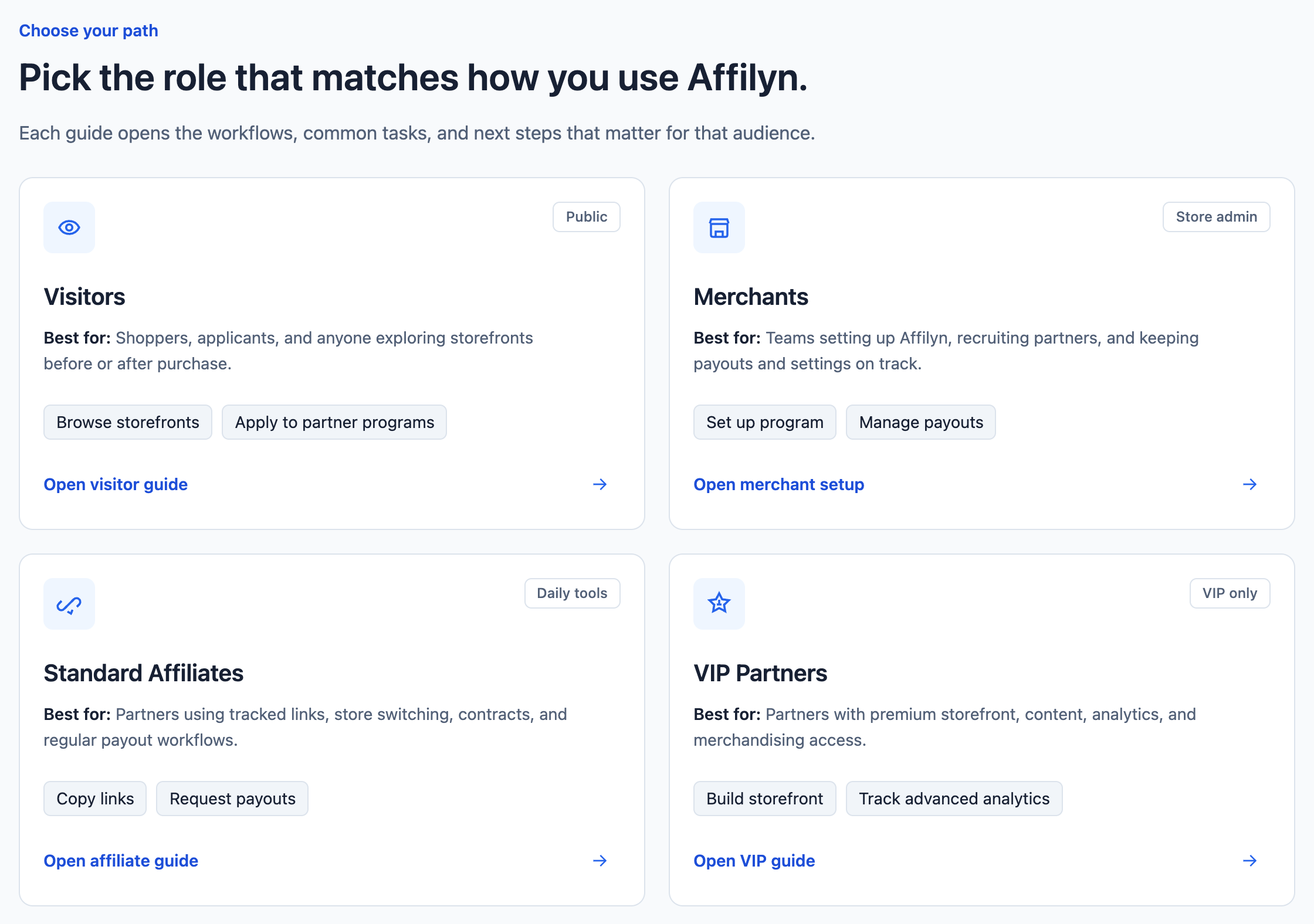This screenshot has height=924, width=1314.
Task: Click the Choose your path label
Action: 89,30
